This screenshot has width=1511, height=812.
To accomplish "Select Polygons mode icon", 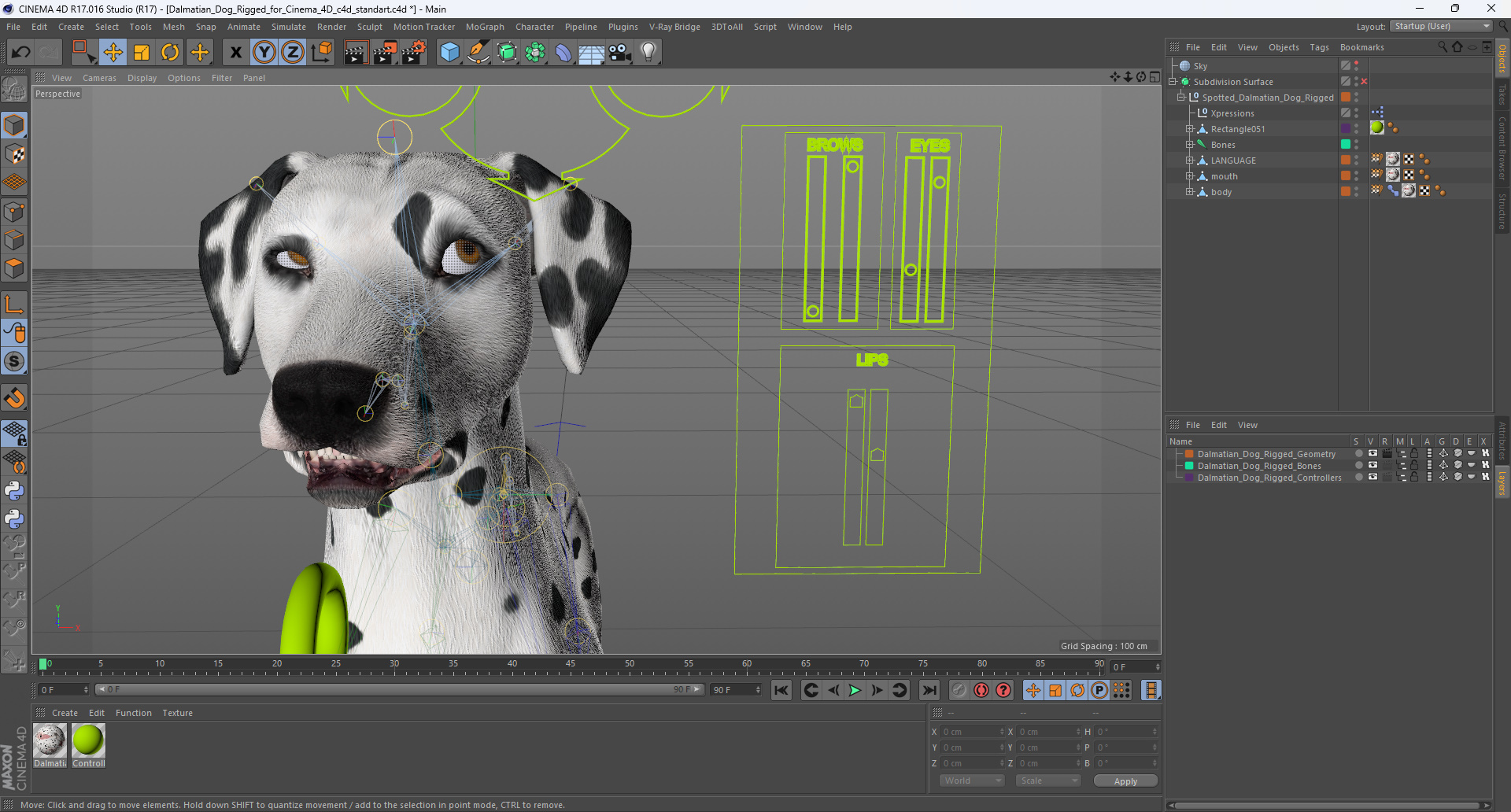I will click(x=14, y=268).
